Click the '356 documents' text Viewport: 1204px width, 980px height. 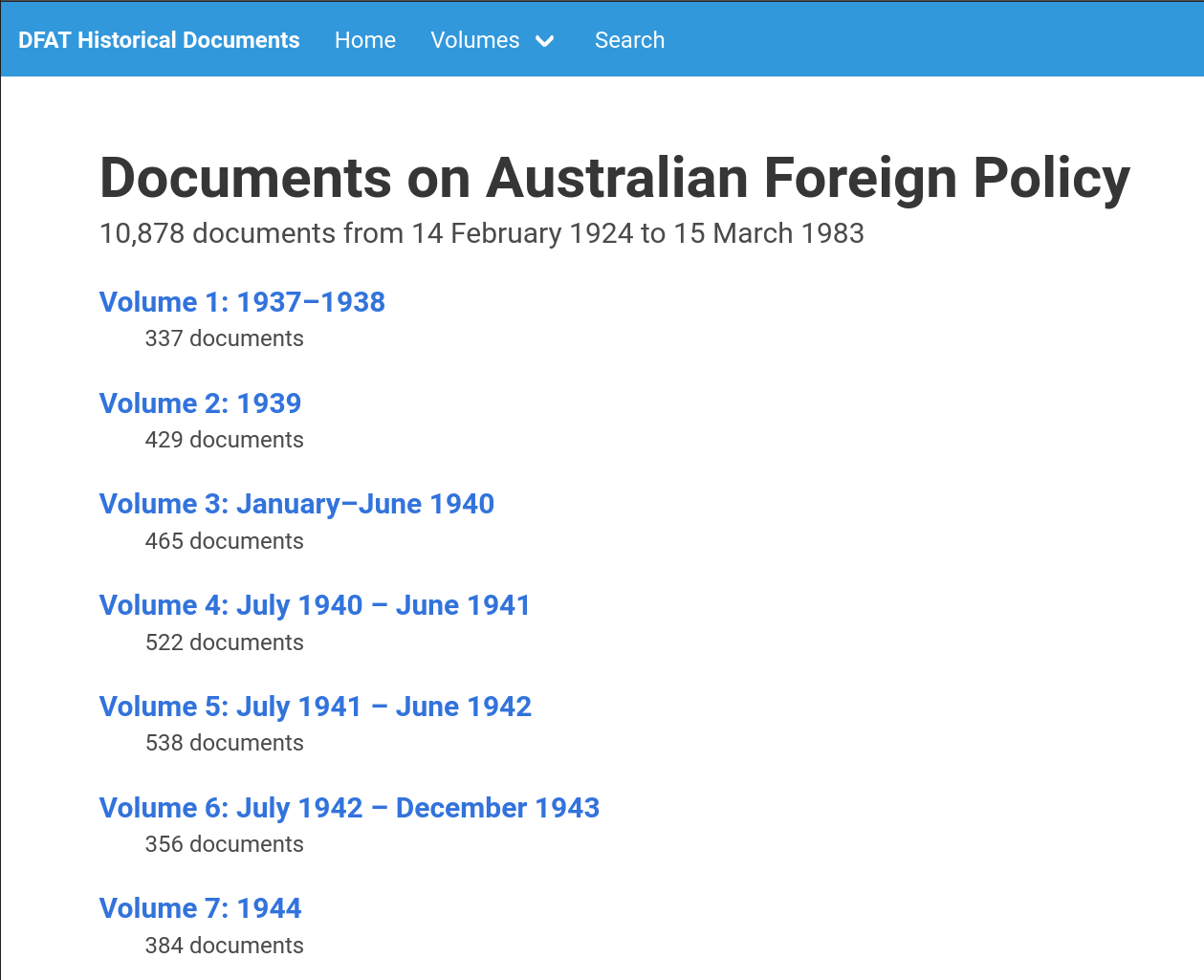(224, 844)
